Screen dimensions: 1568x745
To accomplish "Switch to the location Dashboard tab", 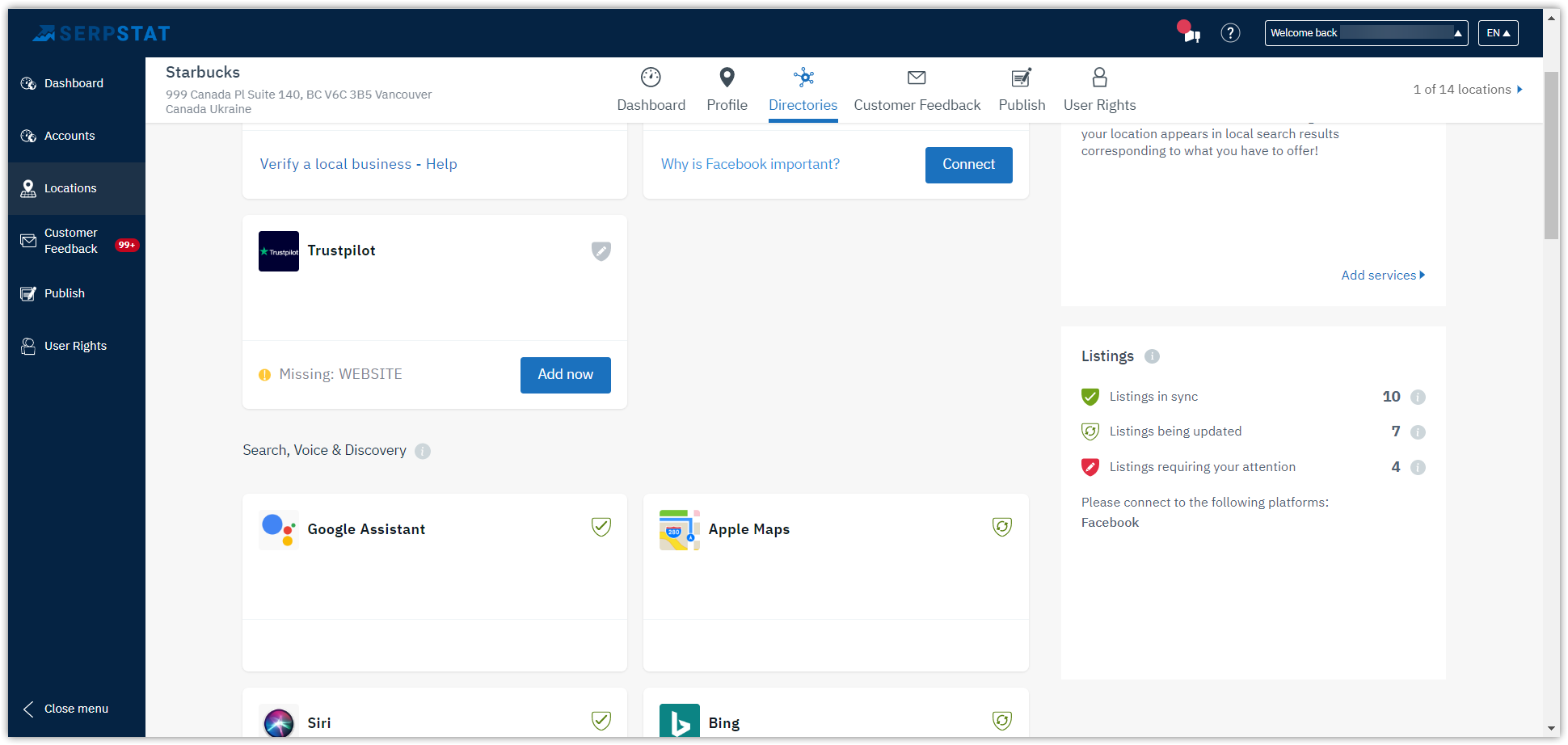I will (651, 90).
